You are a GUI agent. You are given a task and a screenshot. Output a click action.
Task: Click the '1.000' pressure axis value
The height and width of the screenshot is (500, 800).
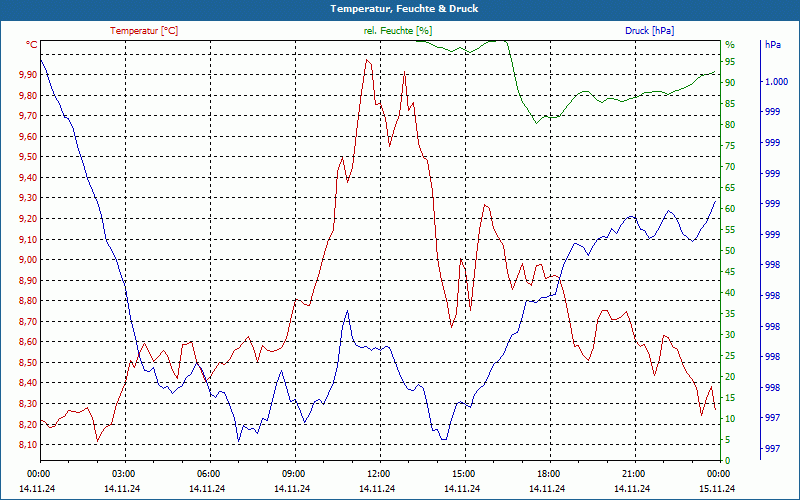(x=776, y=82)
